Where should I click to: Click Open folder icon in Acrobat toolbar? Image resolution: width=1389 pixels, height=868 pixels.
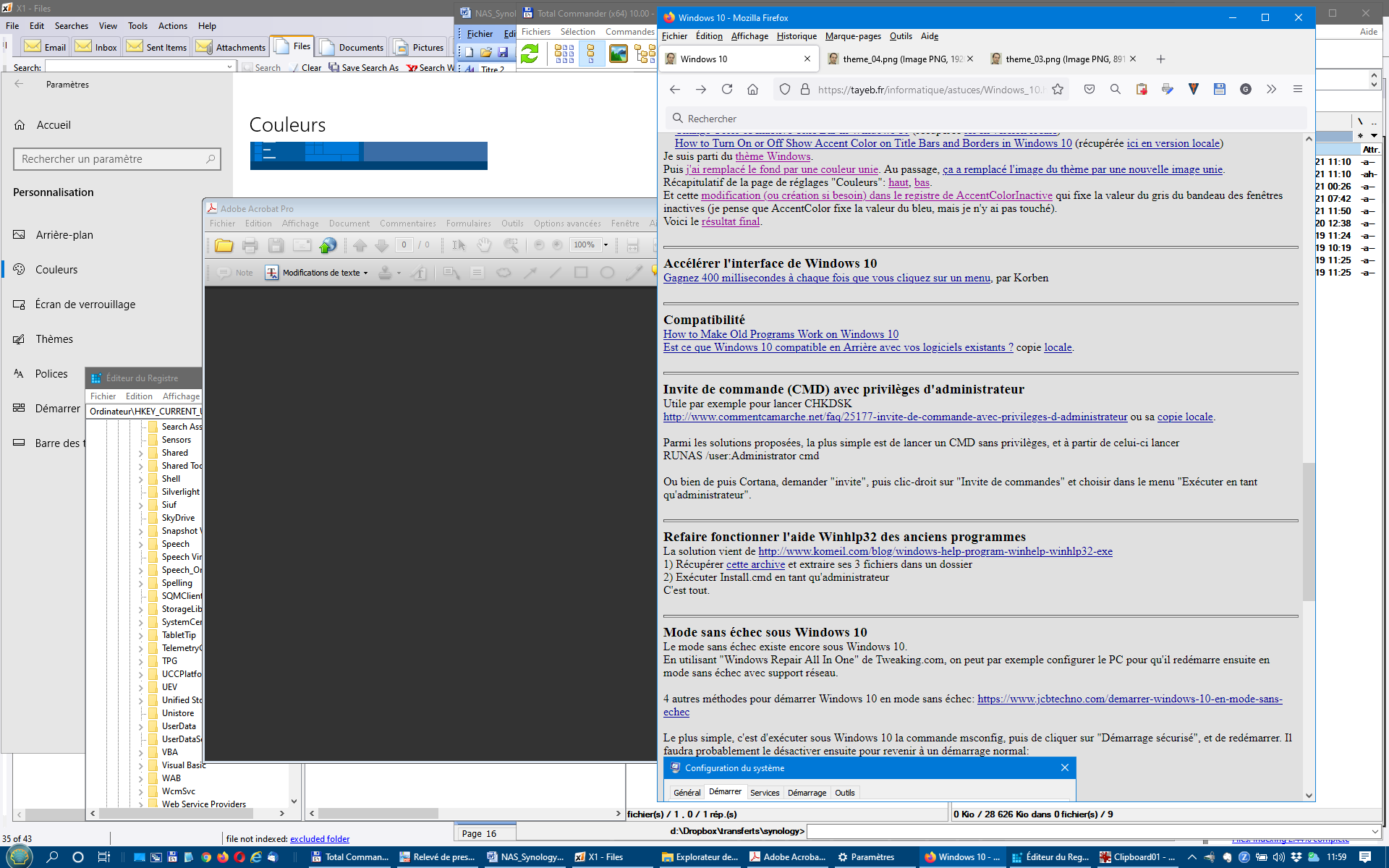[x=224, y=245]
